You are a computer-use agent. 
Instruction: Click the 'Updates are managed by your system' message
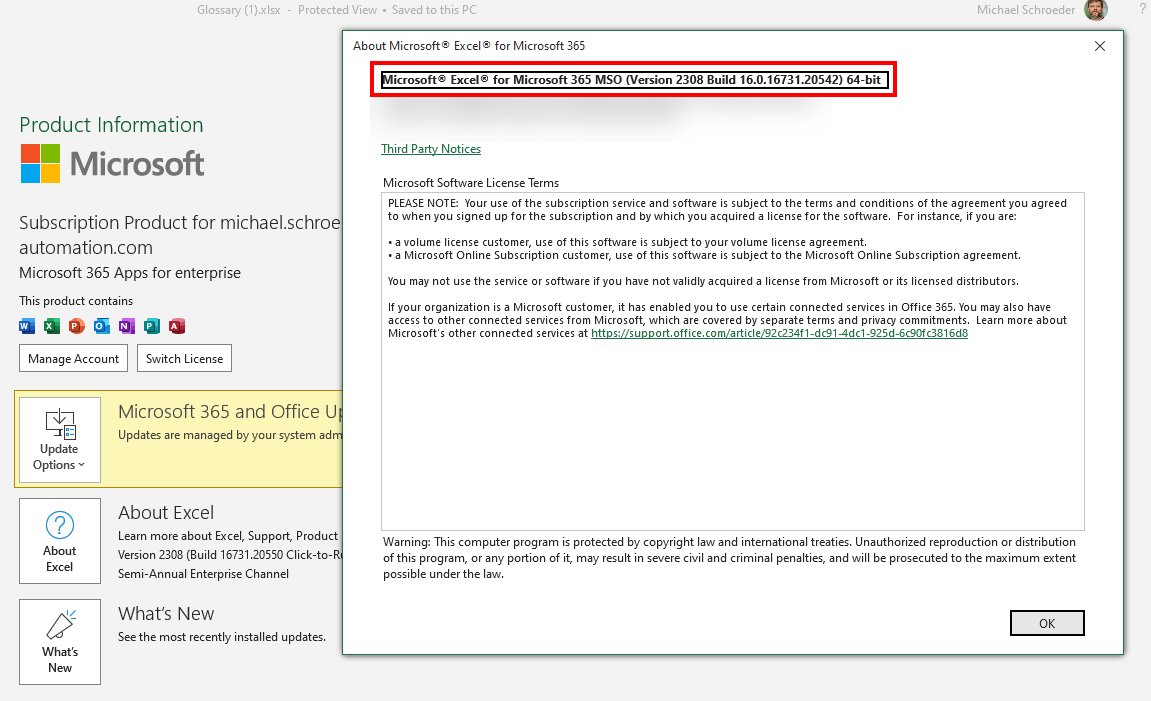point(230,435)
